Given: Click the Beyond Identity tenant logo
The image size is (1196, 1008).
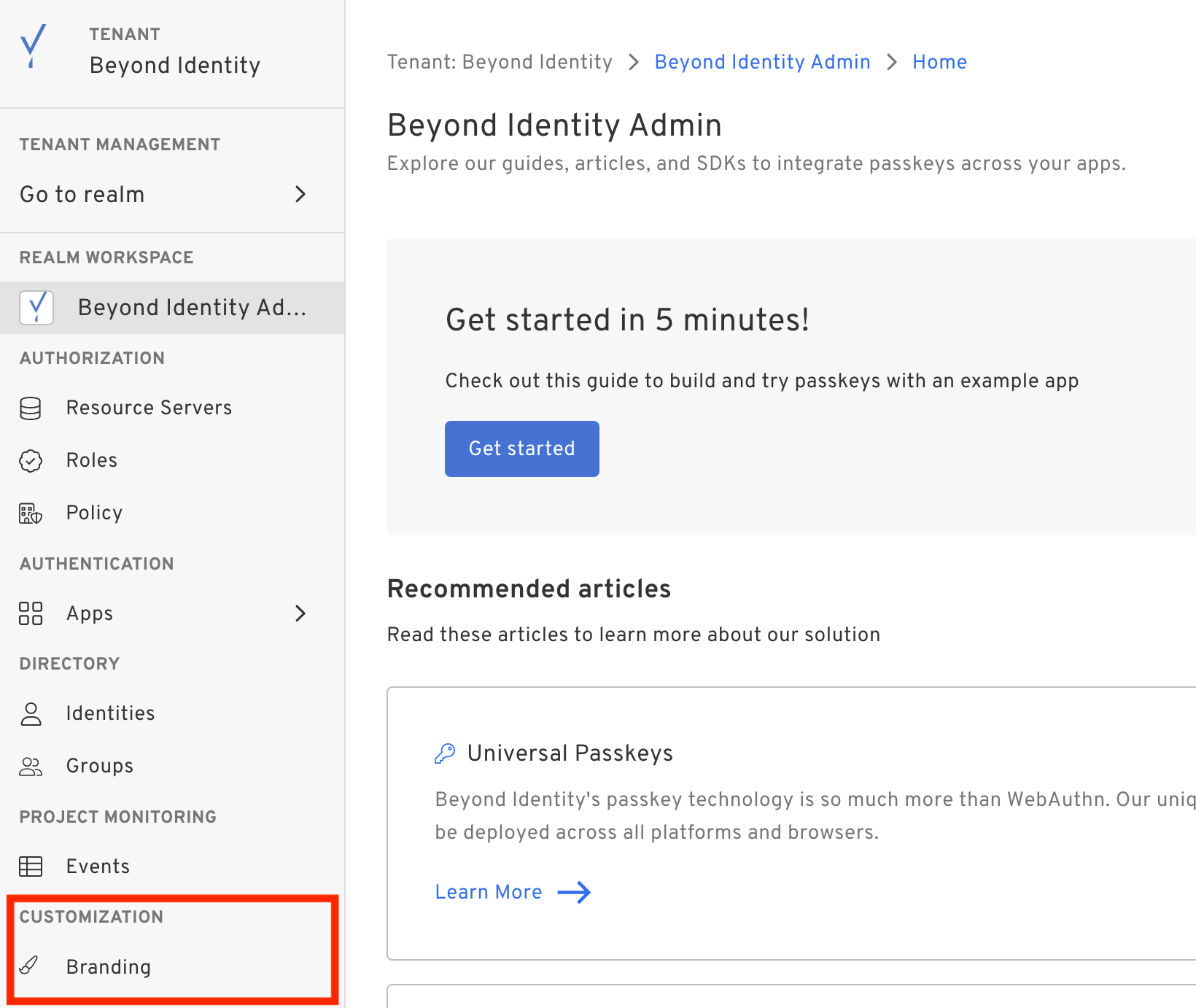Looking at the screenshot, I should (34, 46).
